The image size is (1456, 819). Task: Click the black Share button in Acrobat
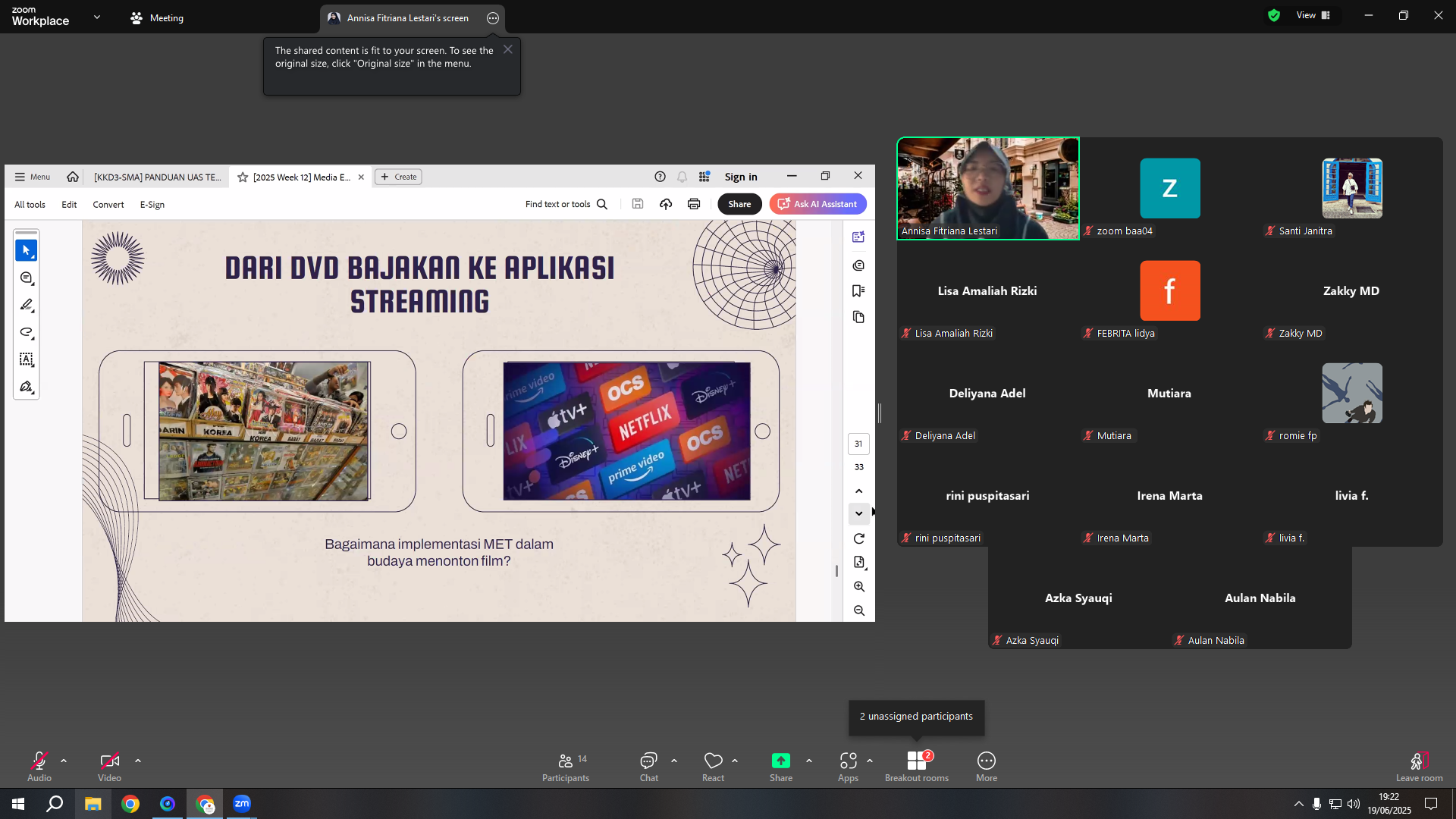739,204
